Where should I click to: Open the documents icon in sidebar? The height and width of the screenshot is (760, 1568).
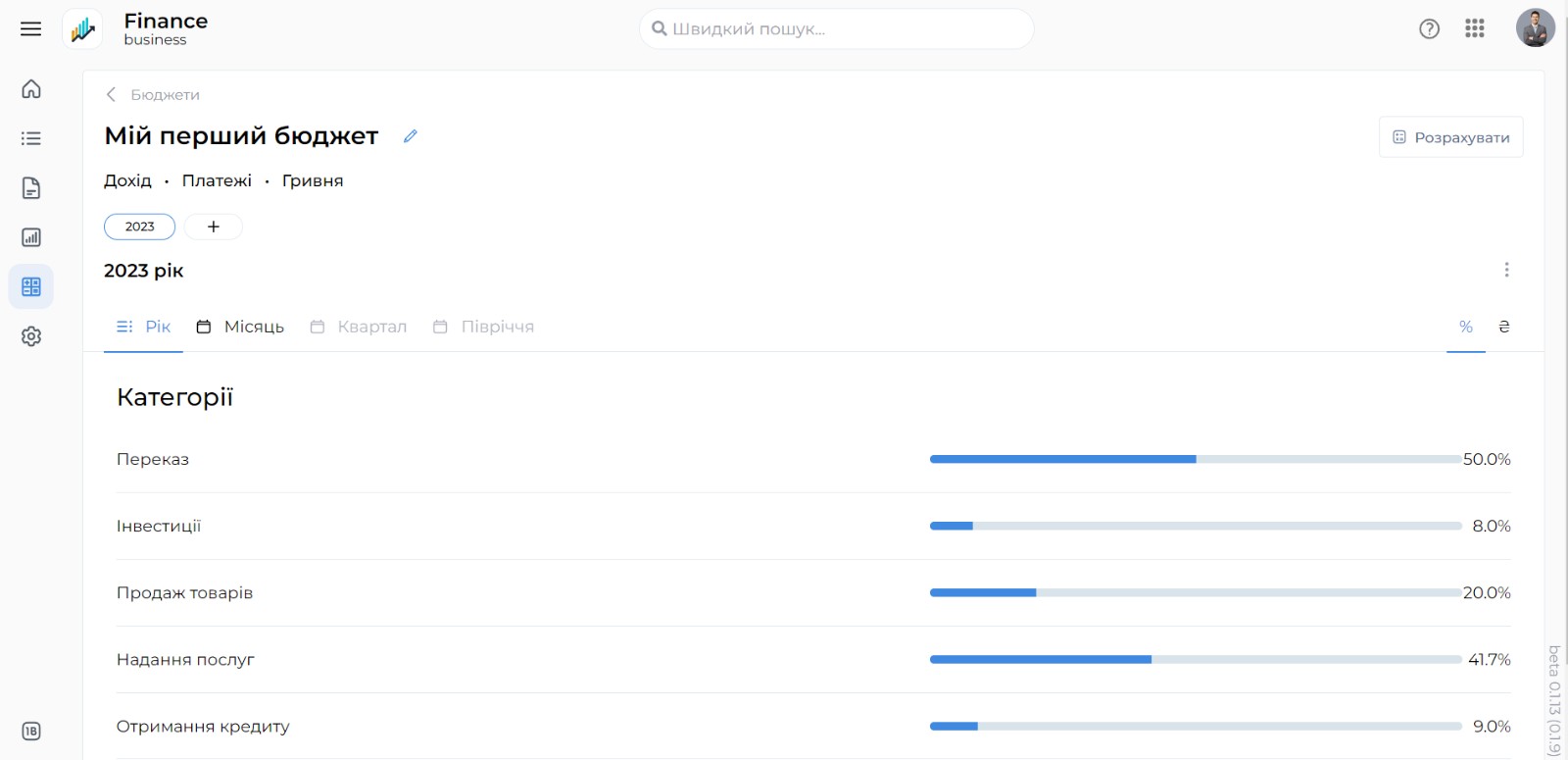coord(31,188)
